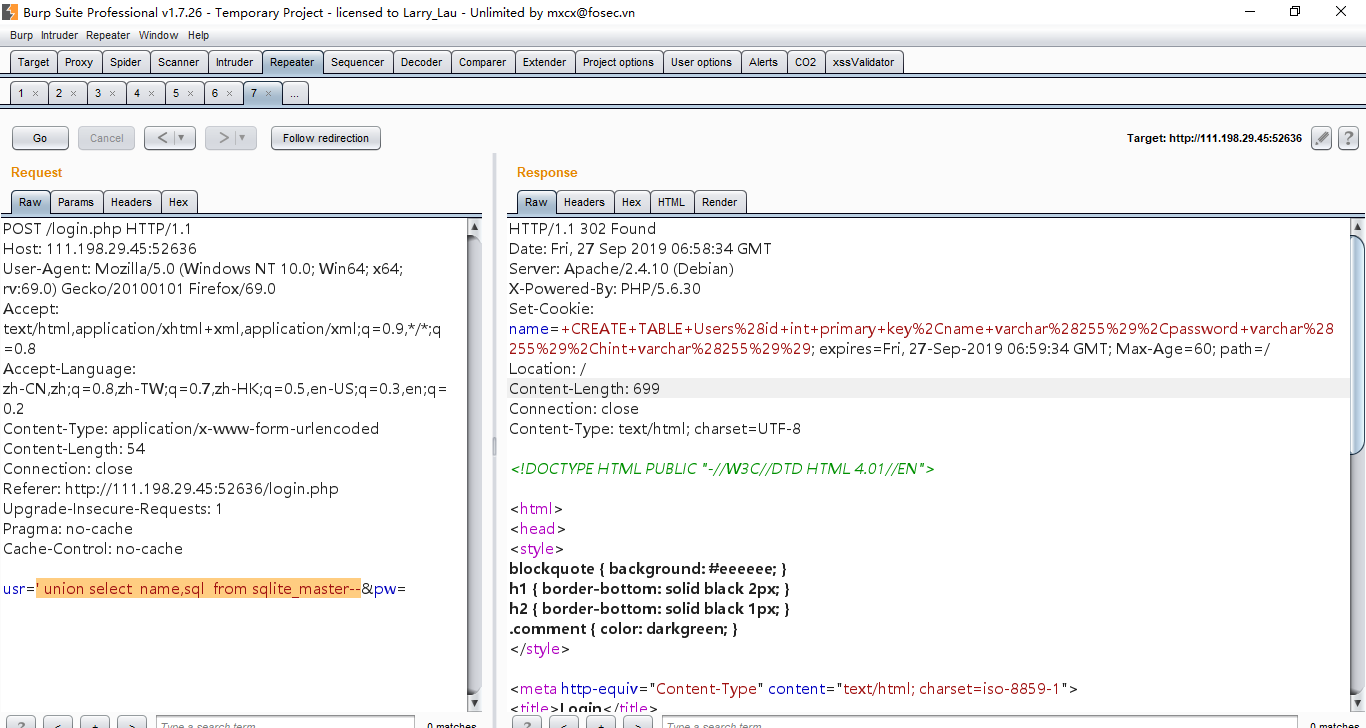
Task: Click request pane scroll-down arrow
Action: [475, 703]
